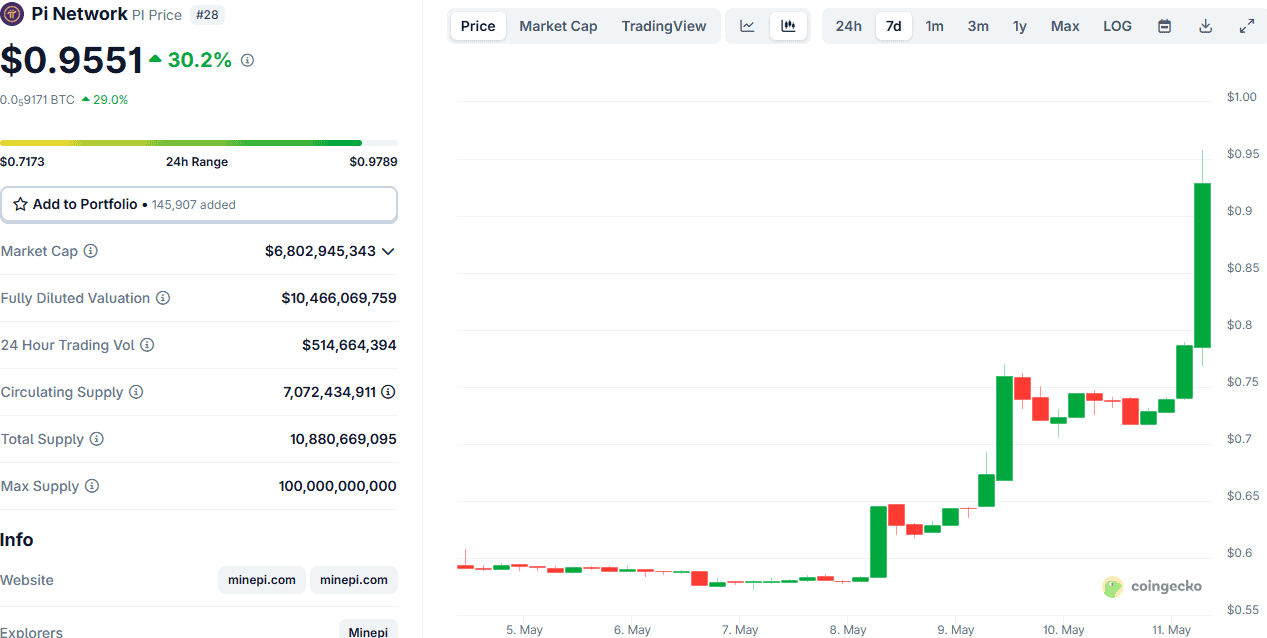Expand chart to fullscreen
This screenshot has height=638, width=1267.
1246,26
